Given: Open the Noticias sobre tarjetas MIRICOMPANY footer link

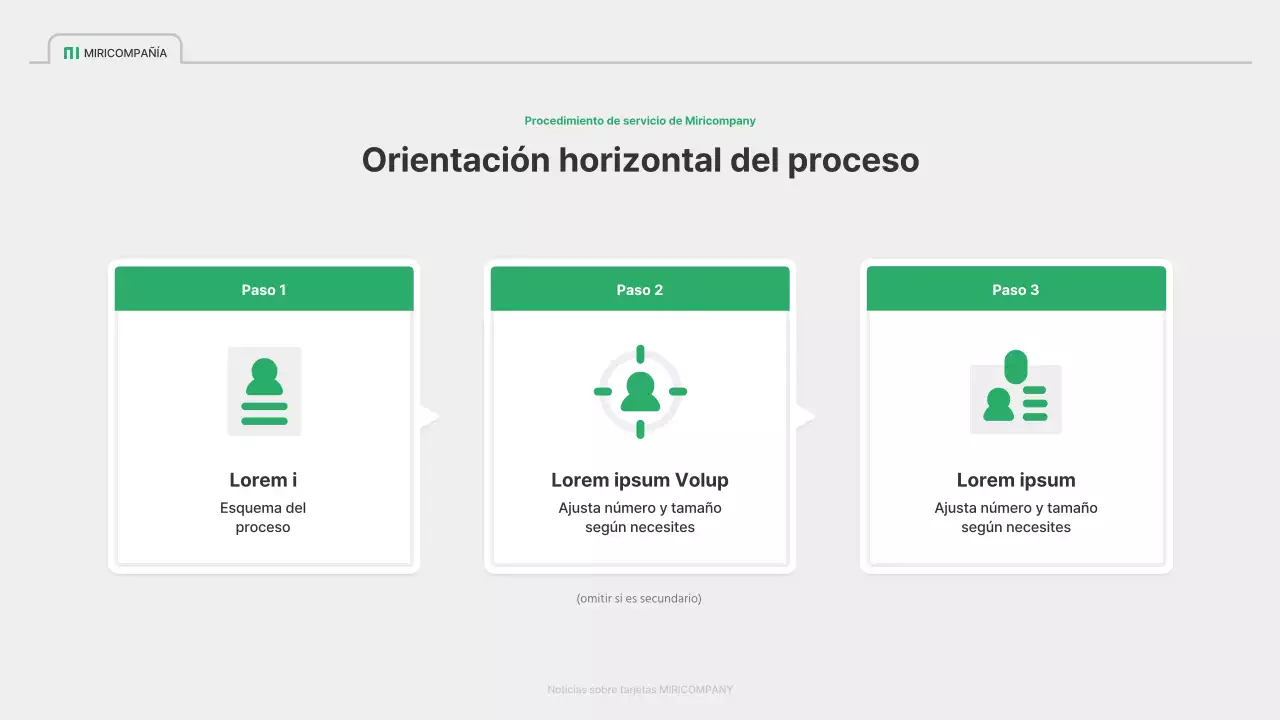Looking at the screenshot, I should coord(639,689).
